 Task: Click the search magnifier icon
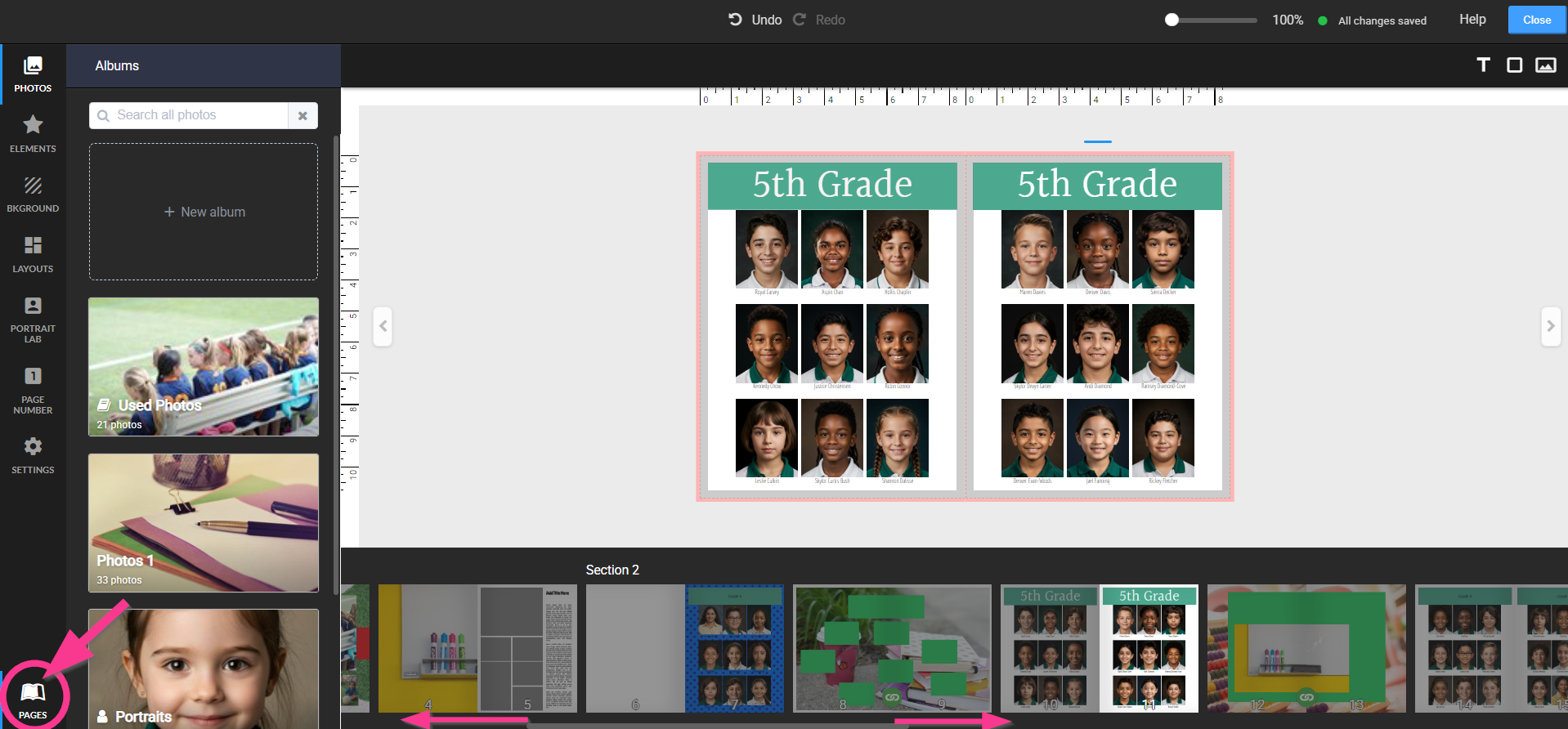click(104, 116)
